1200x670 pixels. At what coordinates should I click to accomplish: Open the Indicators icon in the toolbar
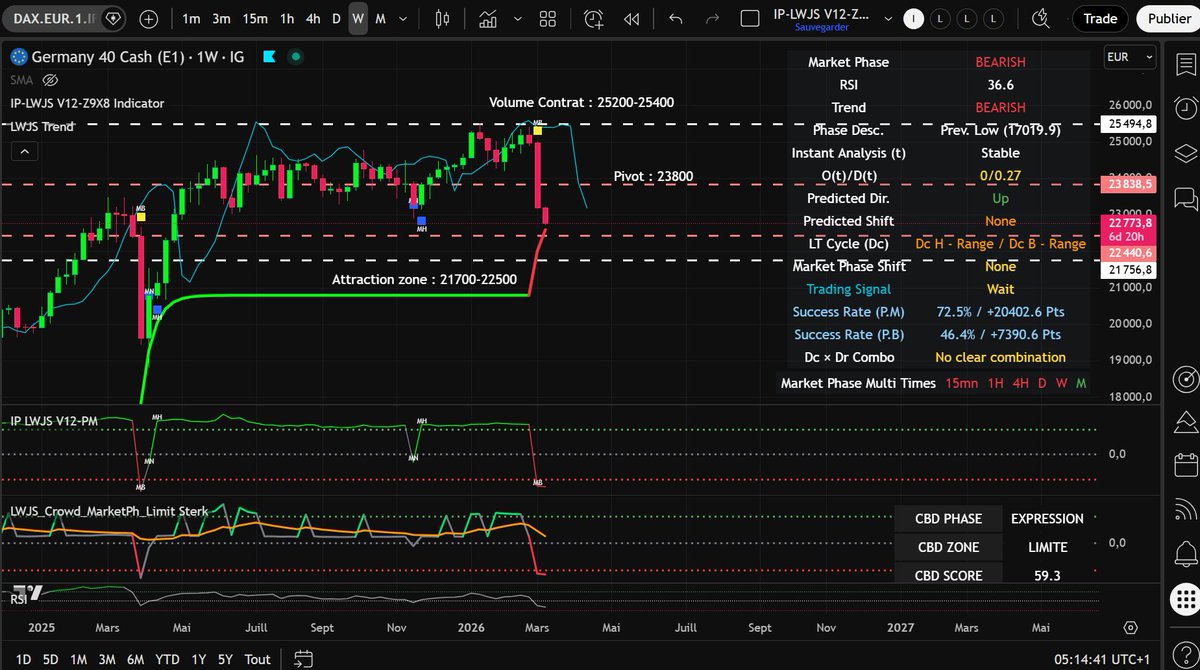[488, 18]
